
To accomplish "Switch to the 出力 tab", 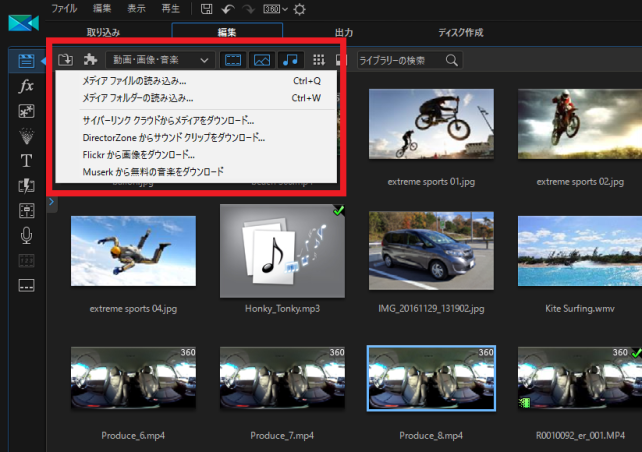I will [x=343, y=33].
